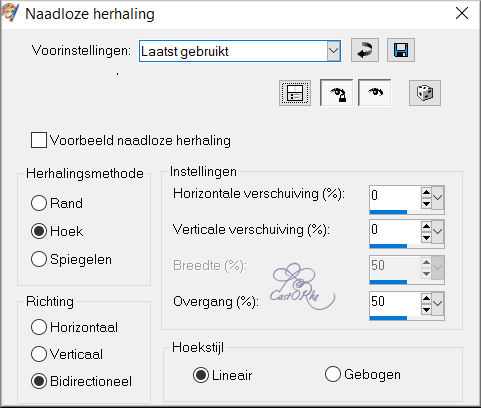
Task: Toggle the show/hide previews icon
Action: point(295,93)
